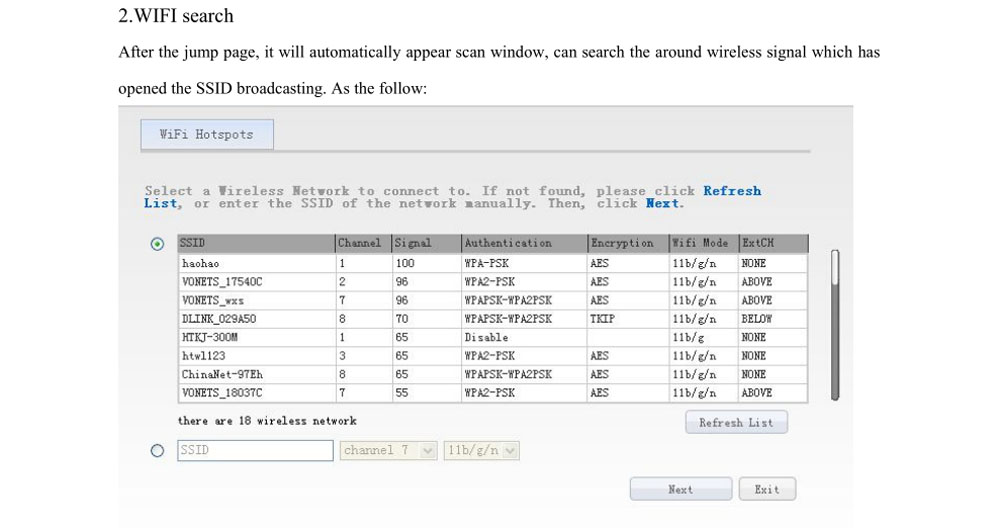Click signal value 55
This screenshot has height=528, width=1000.
[426, 392]
